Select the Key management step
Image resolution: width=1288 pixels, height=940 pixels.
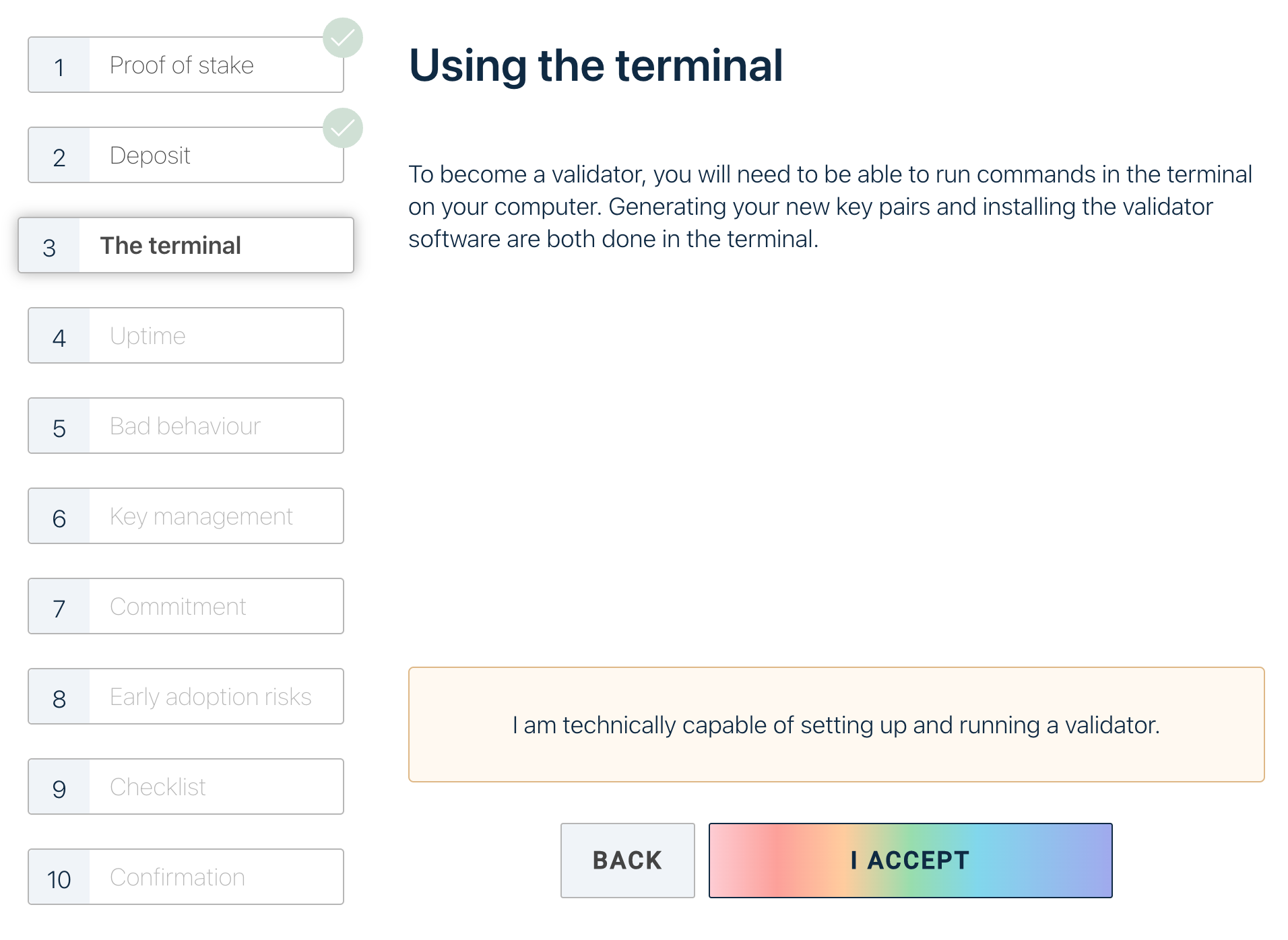pos(185,516)
